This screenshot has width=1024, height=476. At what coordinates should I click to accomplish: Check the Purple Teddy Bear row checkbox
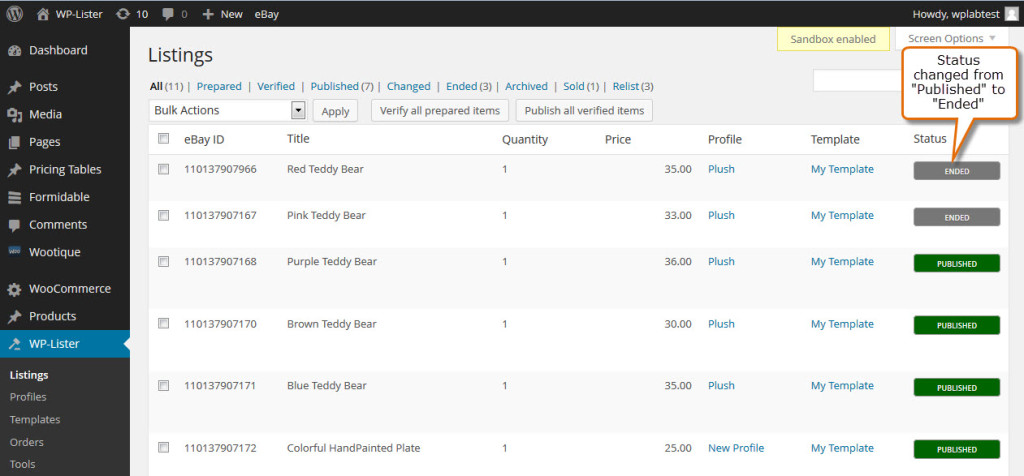click(x=164, y=262)
